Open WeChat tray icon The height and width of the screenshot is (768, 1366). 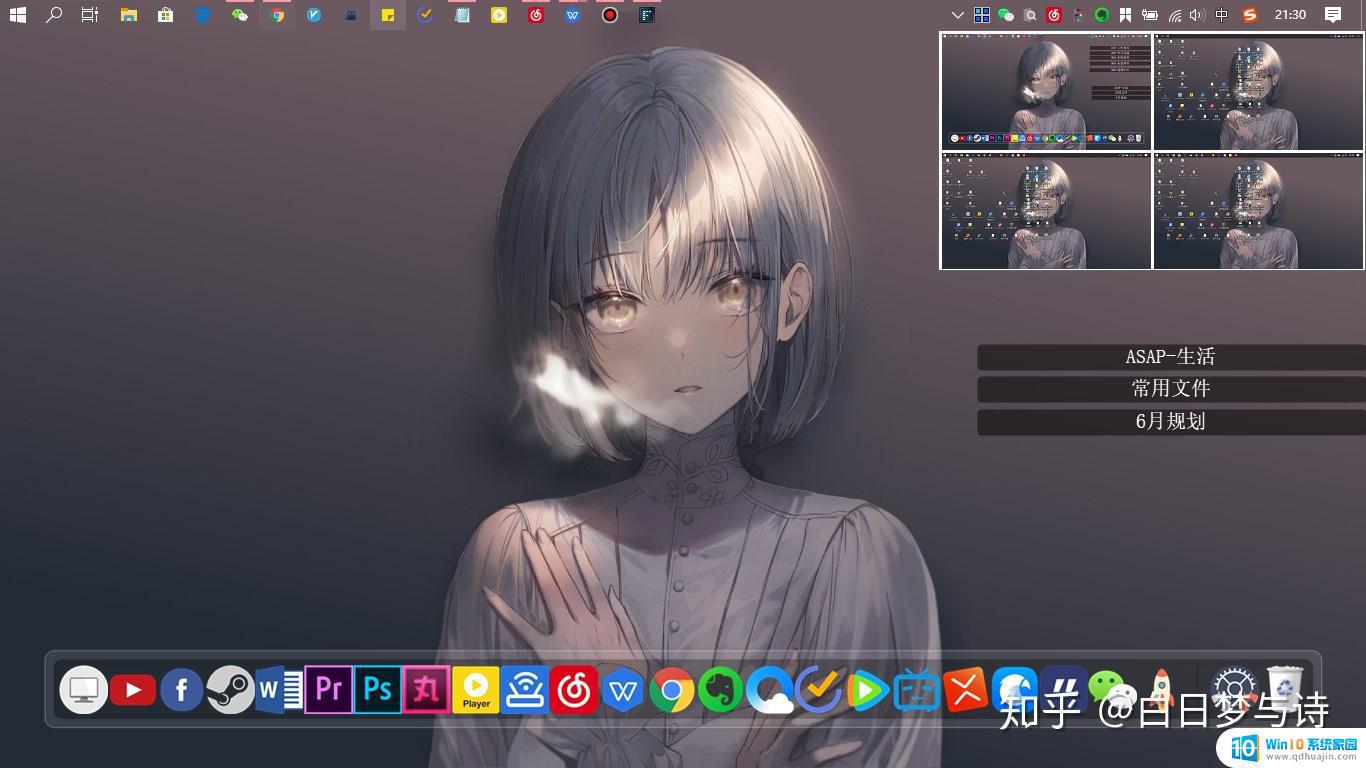[x=1006, y=15]
